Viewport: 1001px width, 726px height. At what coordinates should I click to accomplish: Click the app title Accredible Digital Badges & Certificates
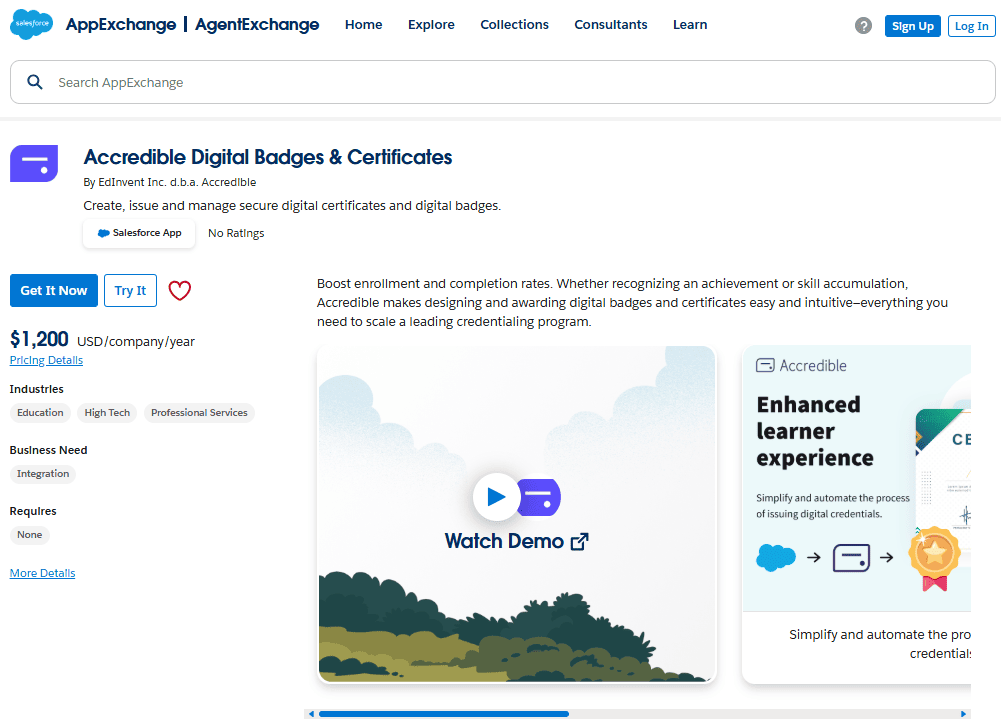tap(267, 157)
